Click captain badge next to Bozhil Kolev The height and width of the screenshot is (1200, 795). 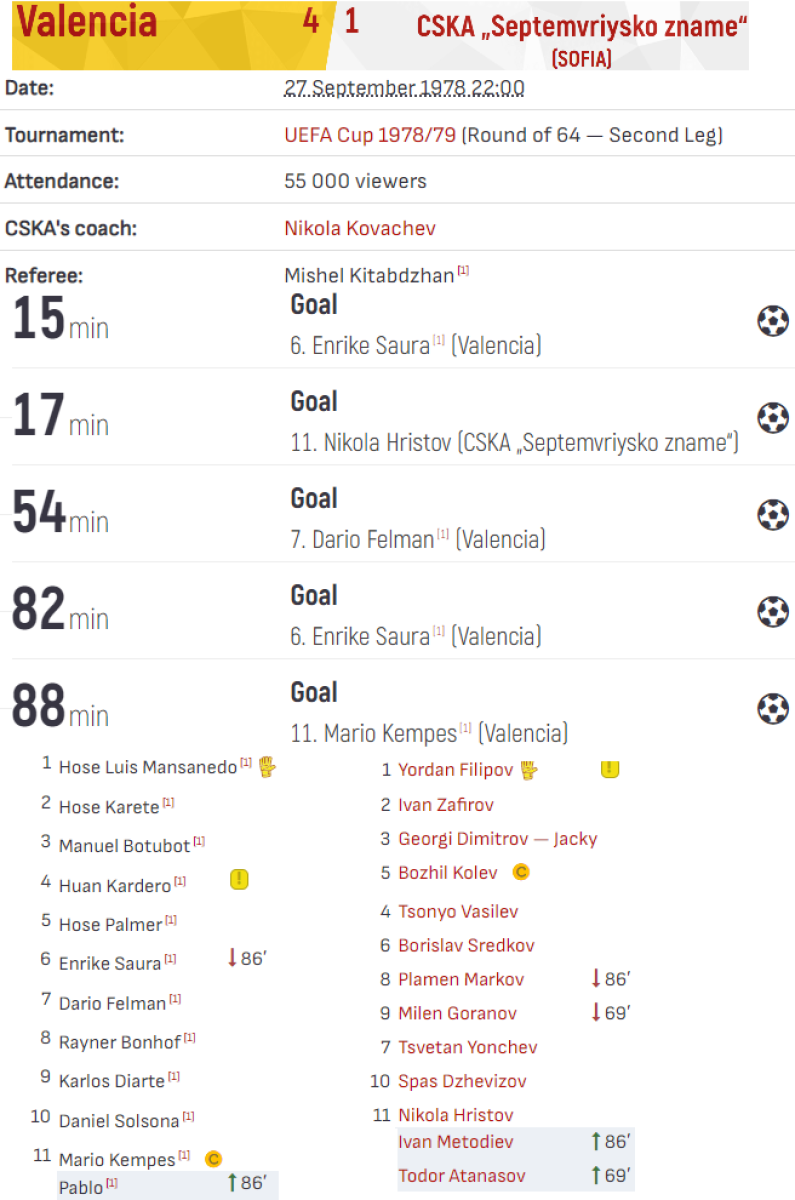(520, 872)
